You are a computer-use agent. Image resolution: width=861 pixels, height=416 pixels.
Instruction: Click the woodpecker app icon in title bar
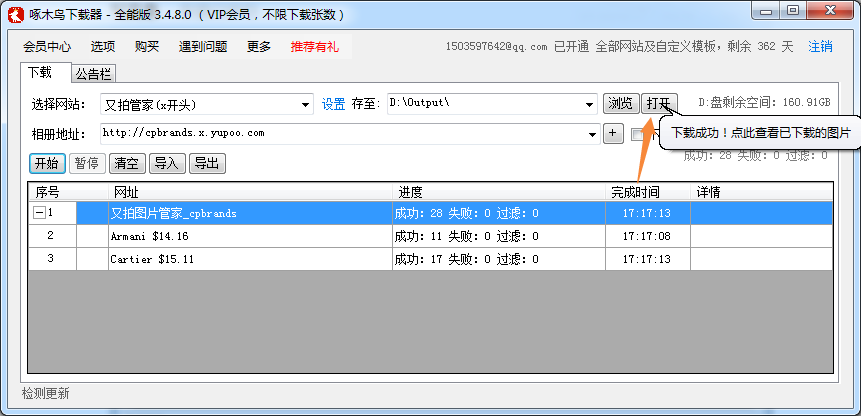17,15
